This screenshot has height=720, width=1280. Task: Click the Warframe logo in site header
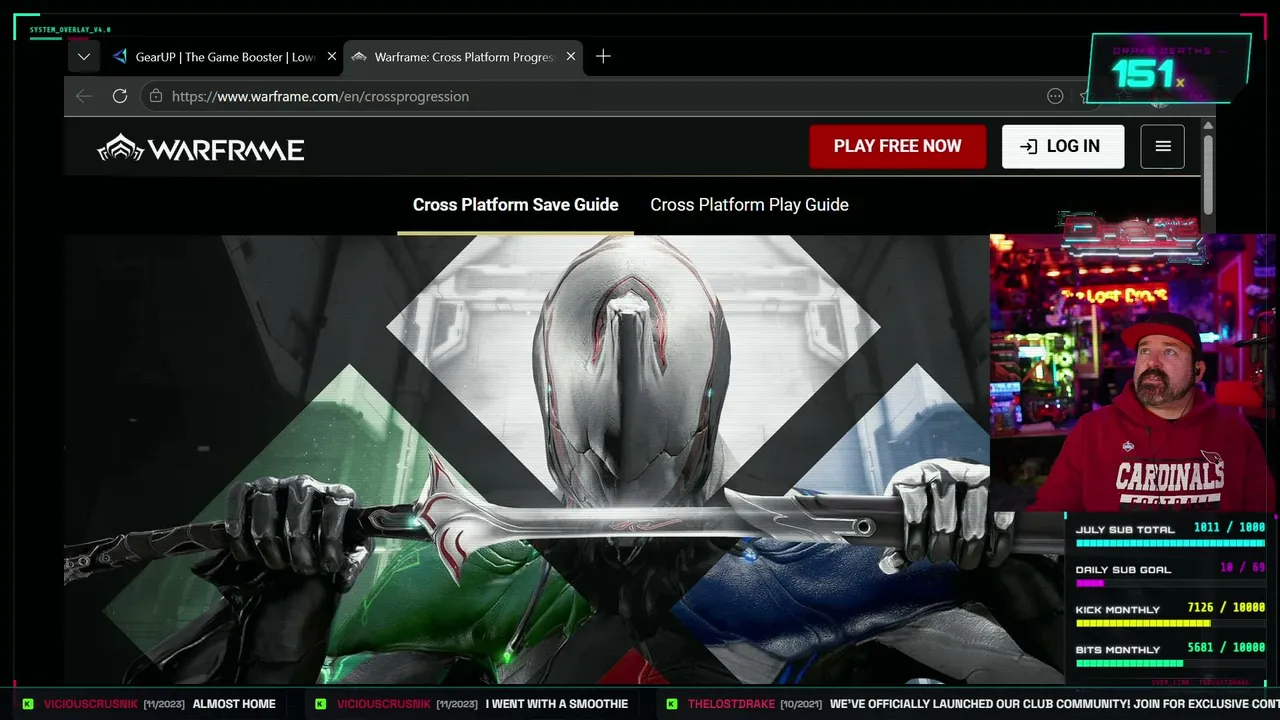point(201,148)
